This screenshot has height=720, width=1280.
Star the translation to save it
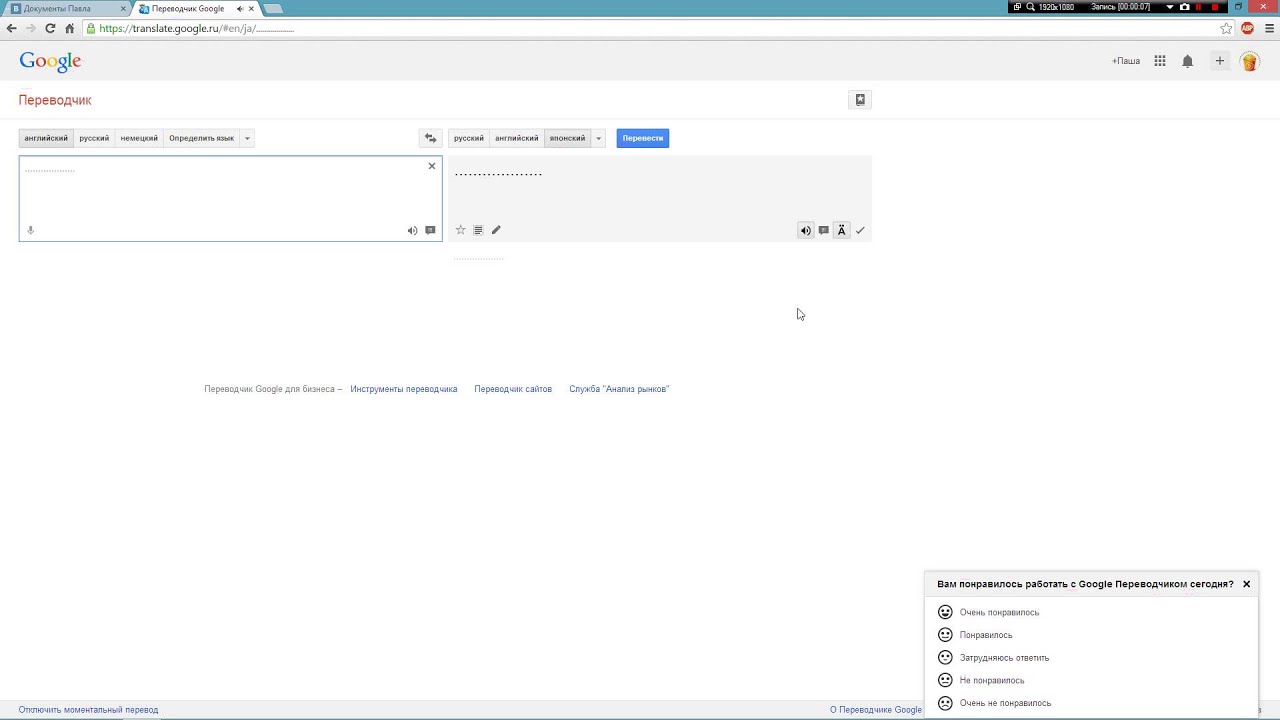point(460,230)
